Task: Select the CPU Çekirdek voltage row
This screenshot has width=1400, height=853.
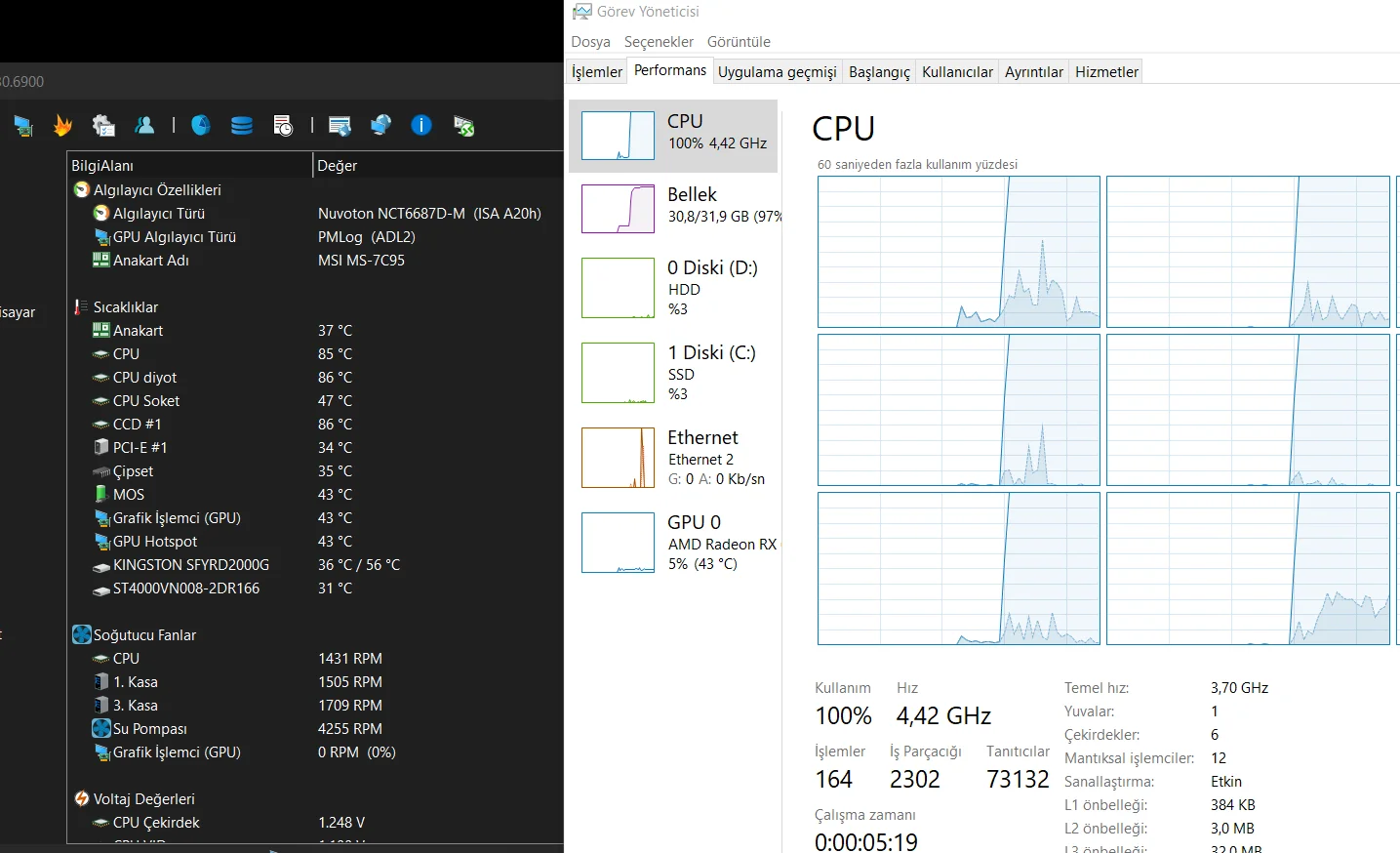Action: coord(315,823)
